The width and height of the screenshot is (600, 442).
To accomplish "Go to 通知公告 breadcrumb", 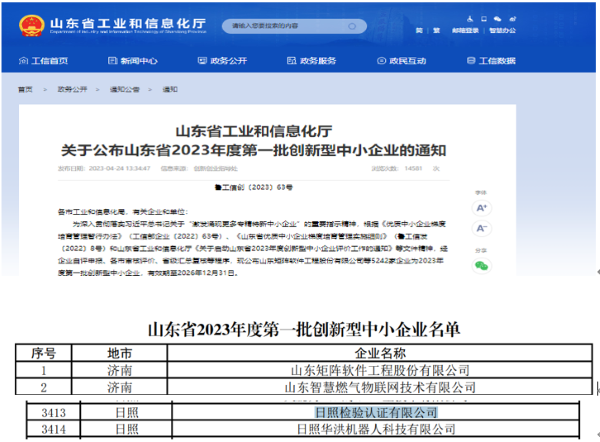I will pos(125,89).
